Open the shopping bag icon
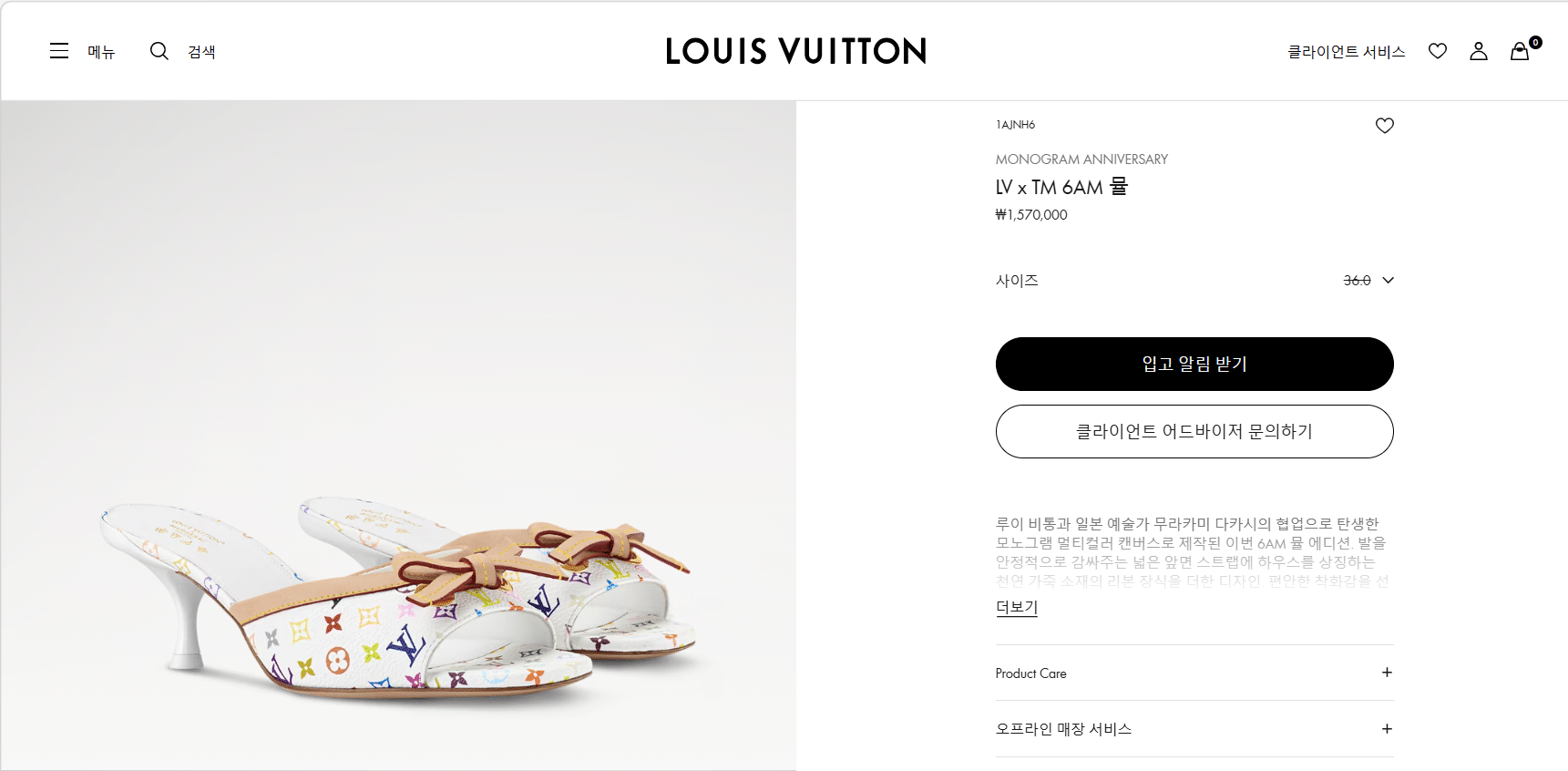The image size is (1568, 771). [x=1520, y=51]
